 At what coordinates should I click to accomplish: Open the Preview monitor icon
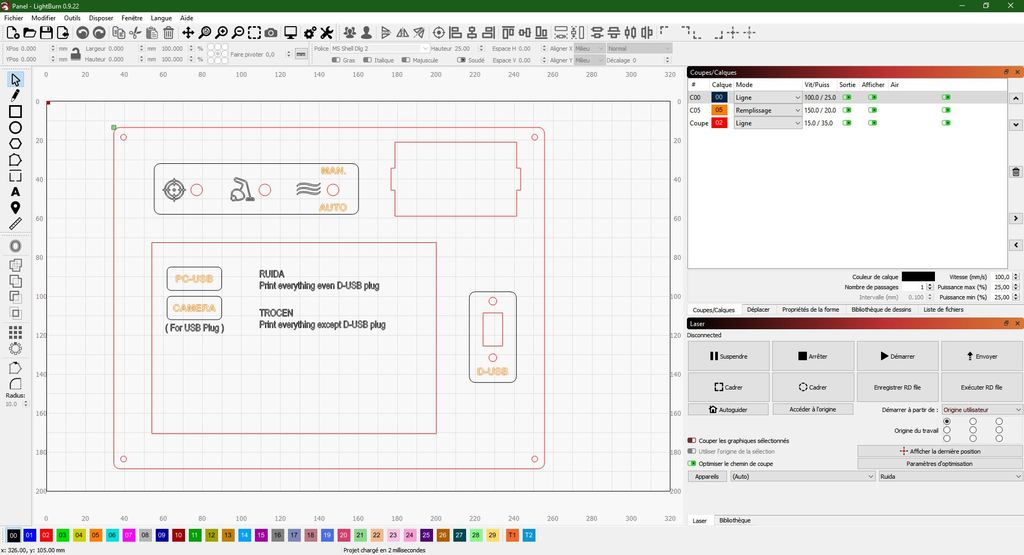(x=290, y=33)
